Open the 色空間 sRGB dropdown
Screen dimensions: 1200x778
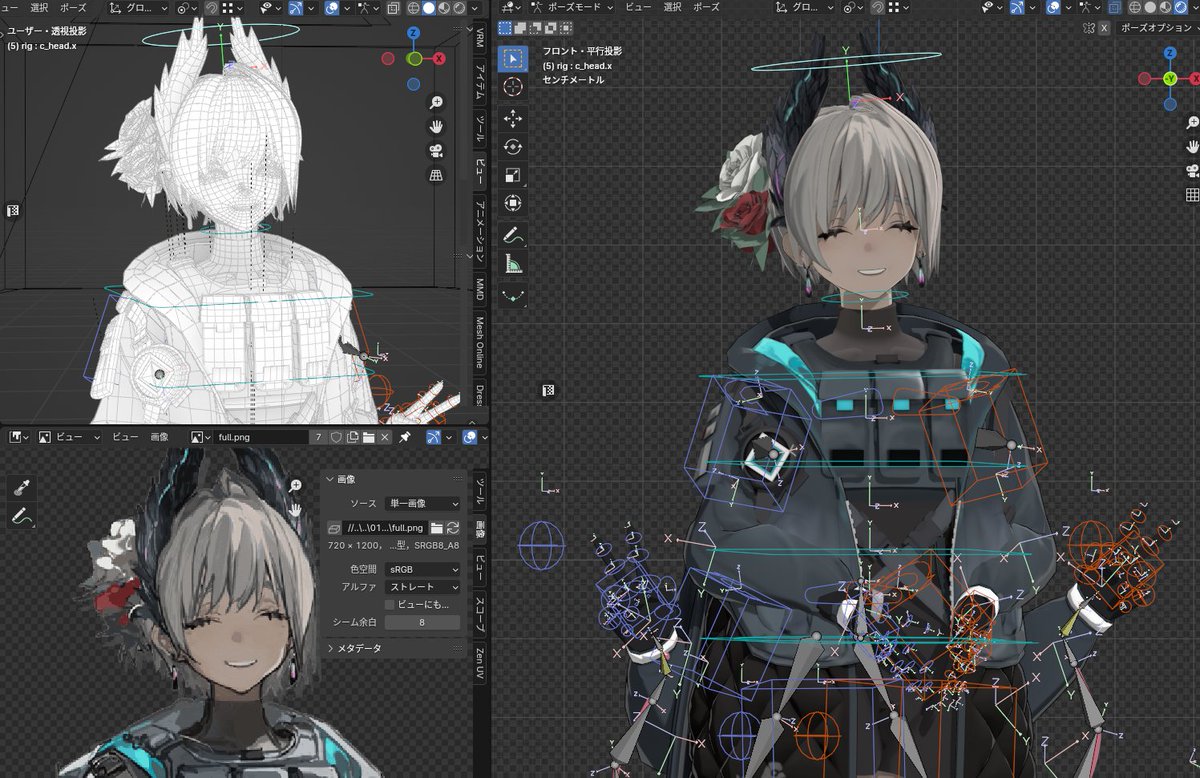[423, 568]
